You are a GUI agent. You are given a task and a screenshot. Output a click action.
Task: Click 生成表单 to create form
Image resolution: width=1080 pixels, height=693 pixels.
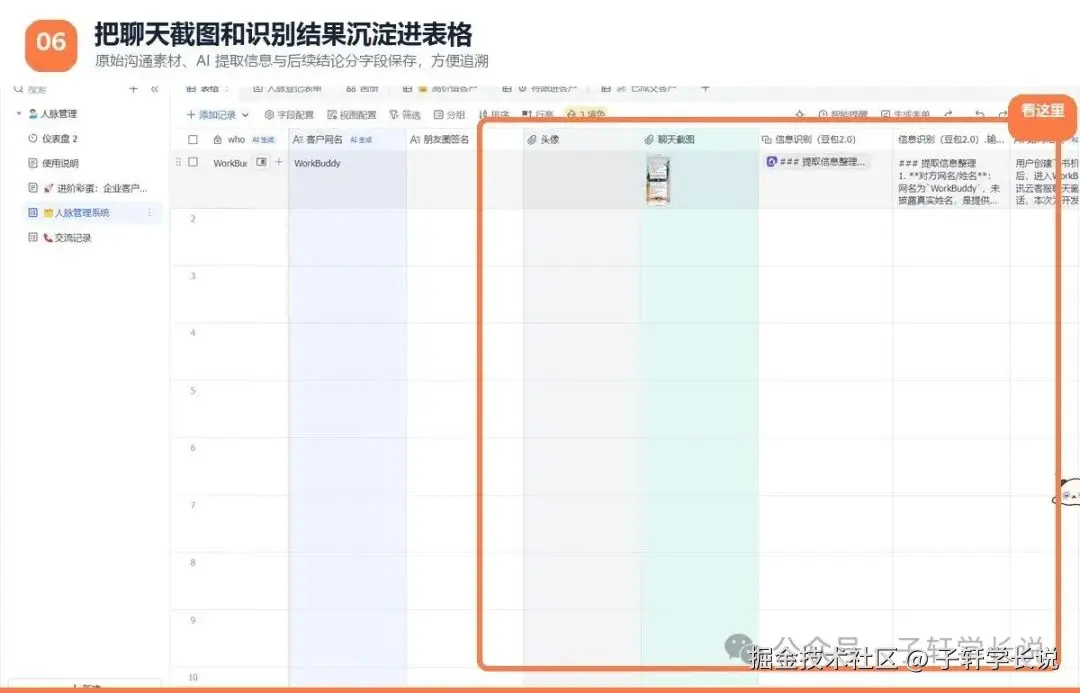pos(906,114)
